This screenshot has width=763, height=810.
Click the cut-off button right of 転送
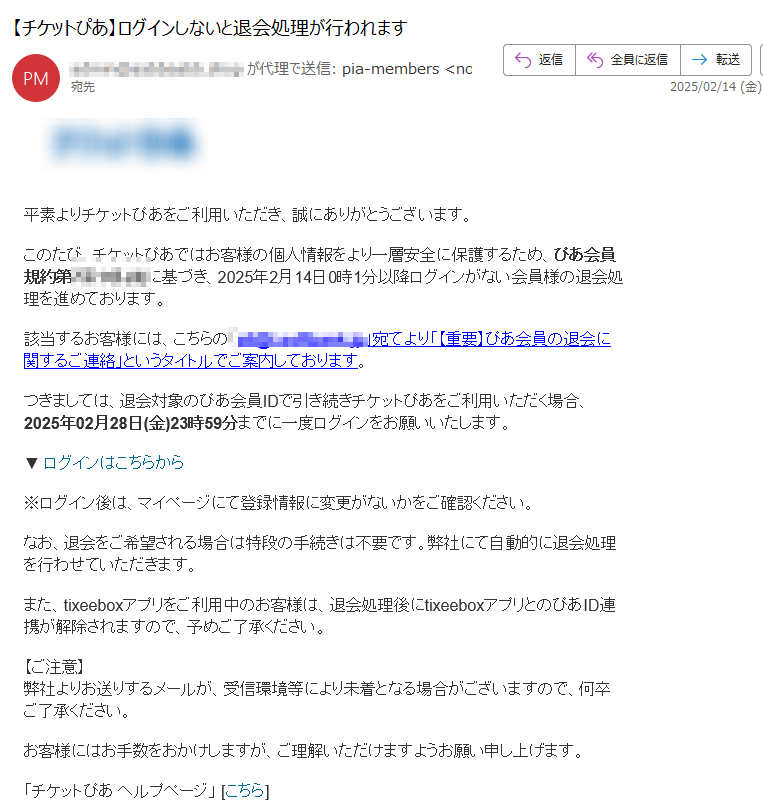(x=761, y=60)
